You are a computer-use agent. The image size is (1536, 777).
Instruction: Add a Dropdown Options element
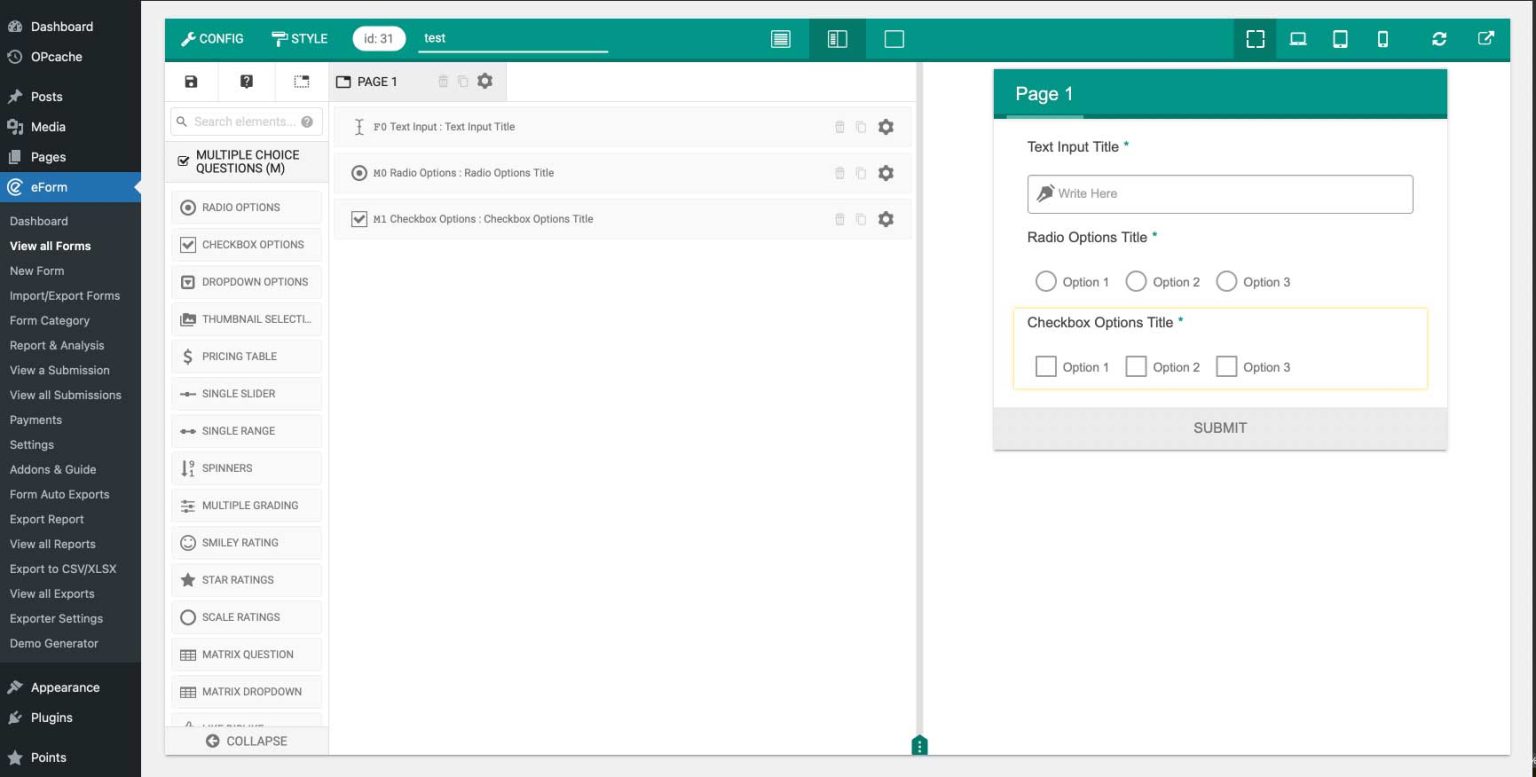click(x=246, y=282)
